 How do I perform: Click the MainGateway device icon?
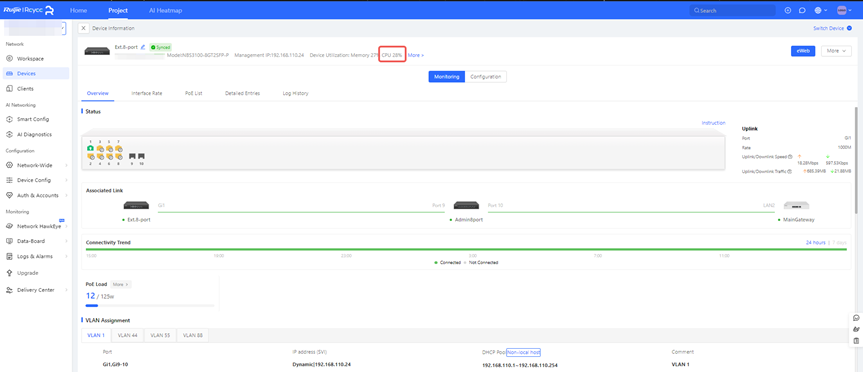pyautogui.click(x=796, y=206)
